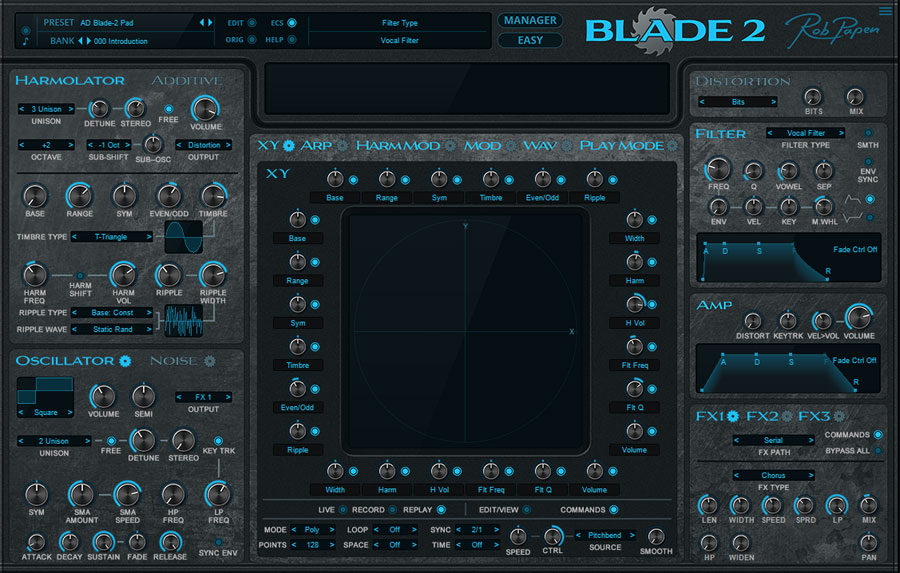Click the upper filter envelope shape icon
Viewport: 900px width, 573px height.
(x=853, y=200)
